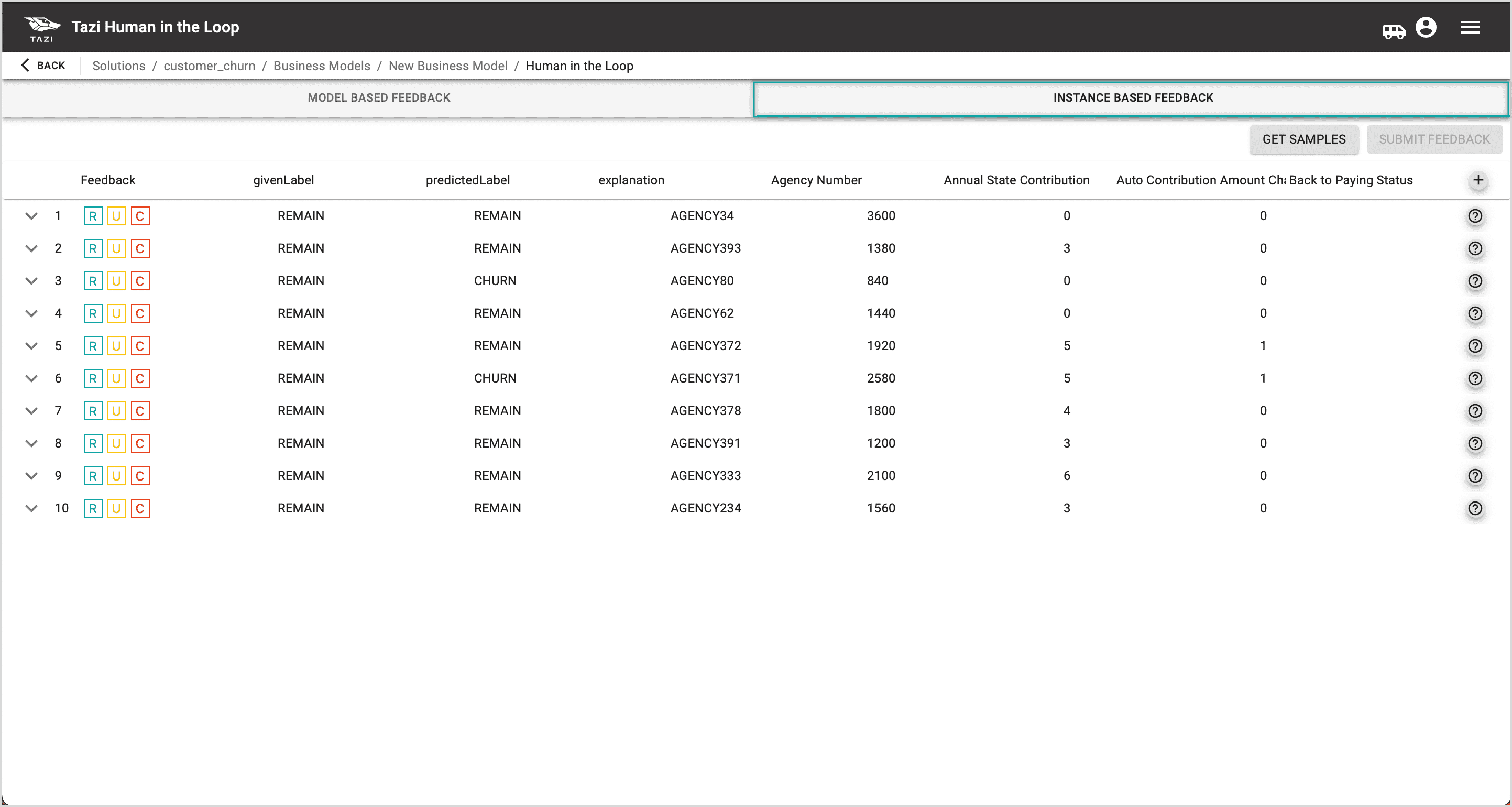
Task: Expand row 5 details chevron
Action: coord(31,346)
